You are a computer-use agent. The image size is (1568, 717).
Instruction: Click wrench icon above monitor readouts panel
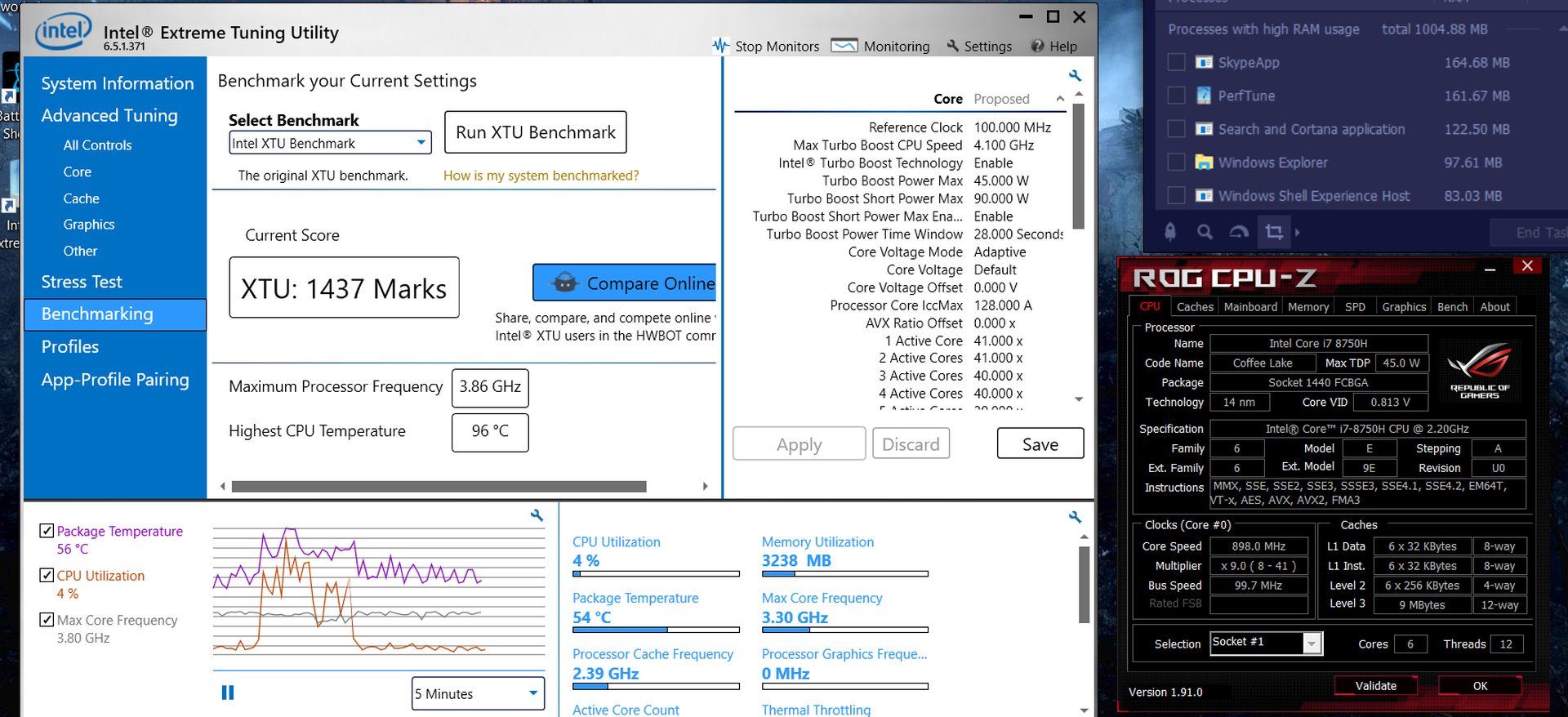tap(1076, 517)
